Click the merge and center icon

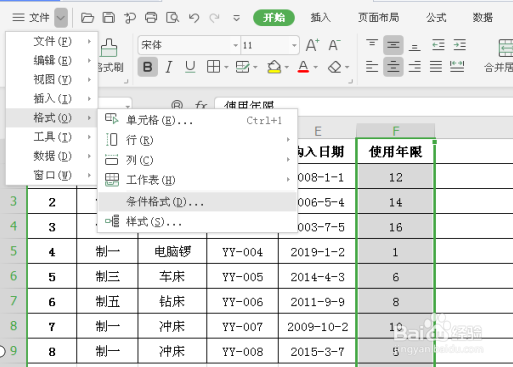click(x=505, y=48)
